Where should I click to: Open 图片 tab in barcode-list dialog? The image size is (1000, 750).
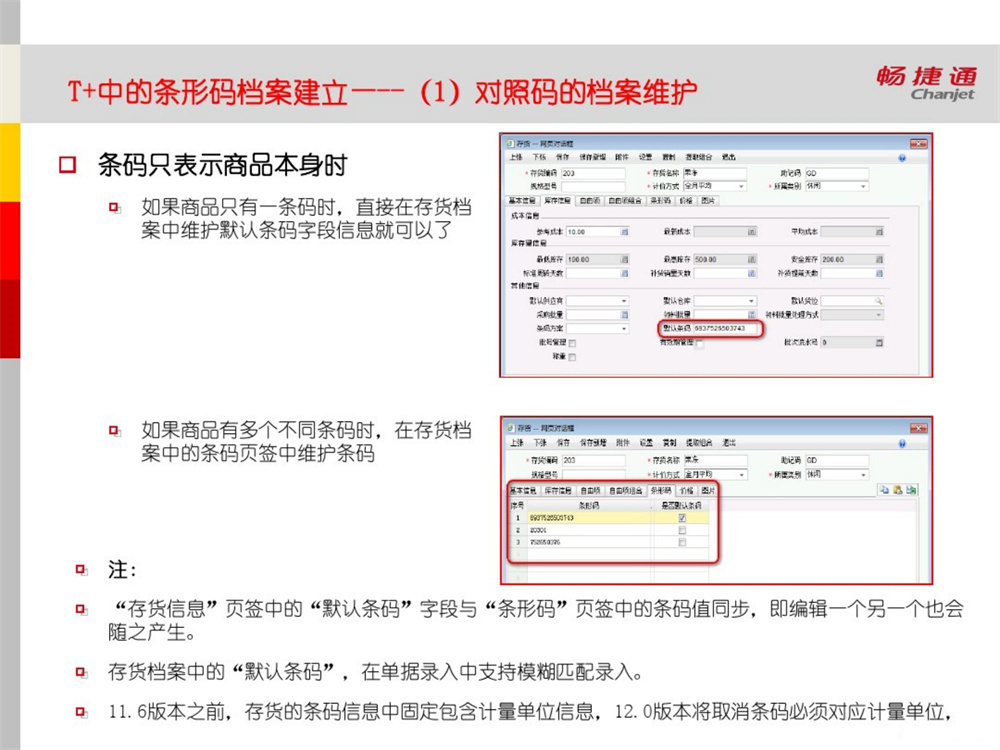point(708,490)
